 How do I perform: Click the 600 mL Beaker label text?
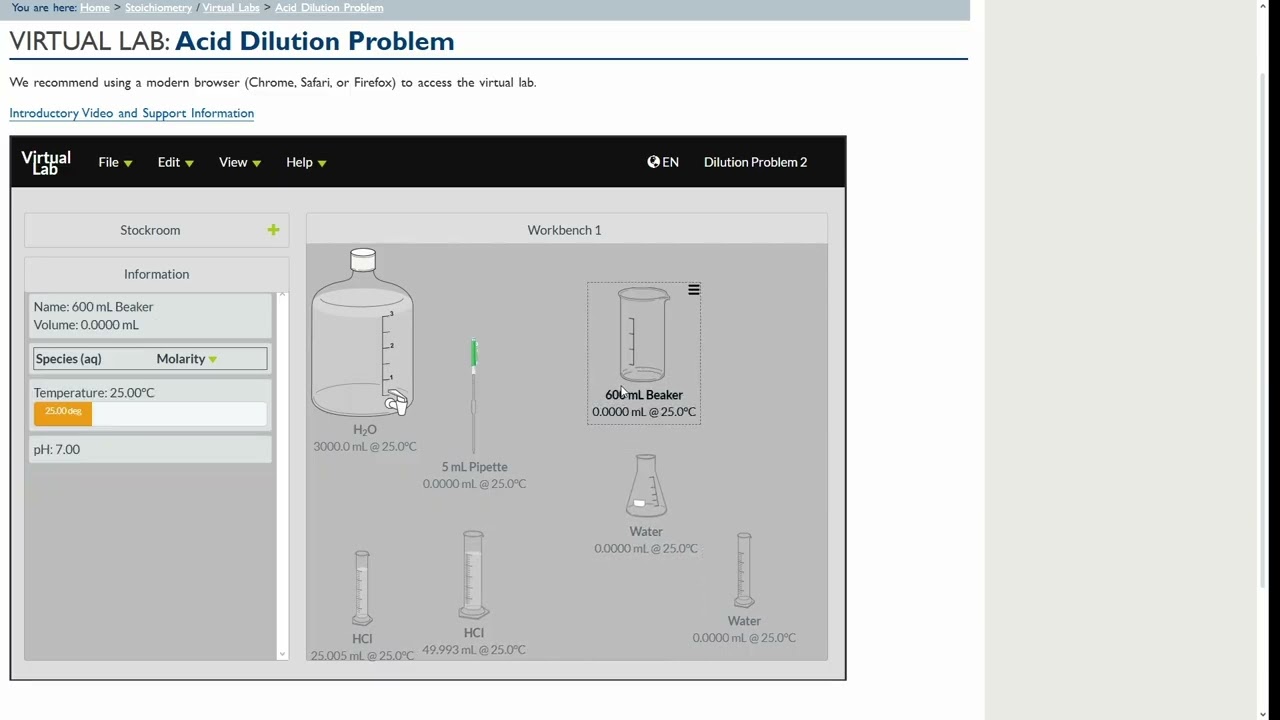pyautogui.click(x=644, y=395)
